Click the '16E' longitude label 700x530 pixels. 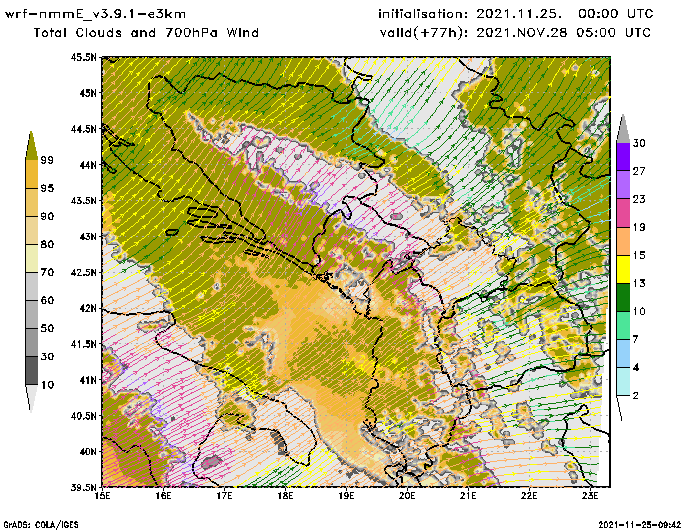tap(163, 496)
